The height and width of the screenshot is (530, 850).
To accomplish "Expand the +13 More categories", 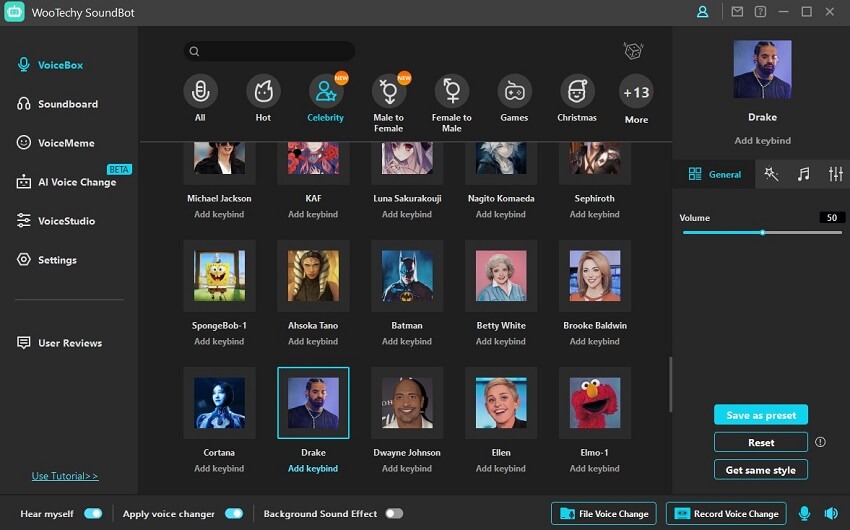I will point(636,92).
